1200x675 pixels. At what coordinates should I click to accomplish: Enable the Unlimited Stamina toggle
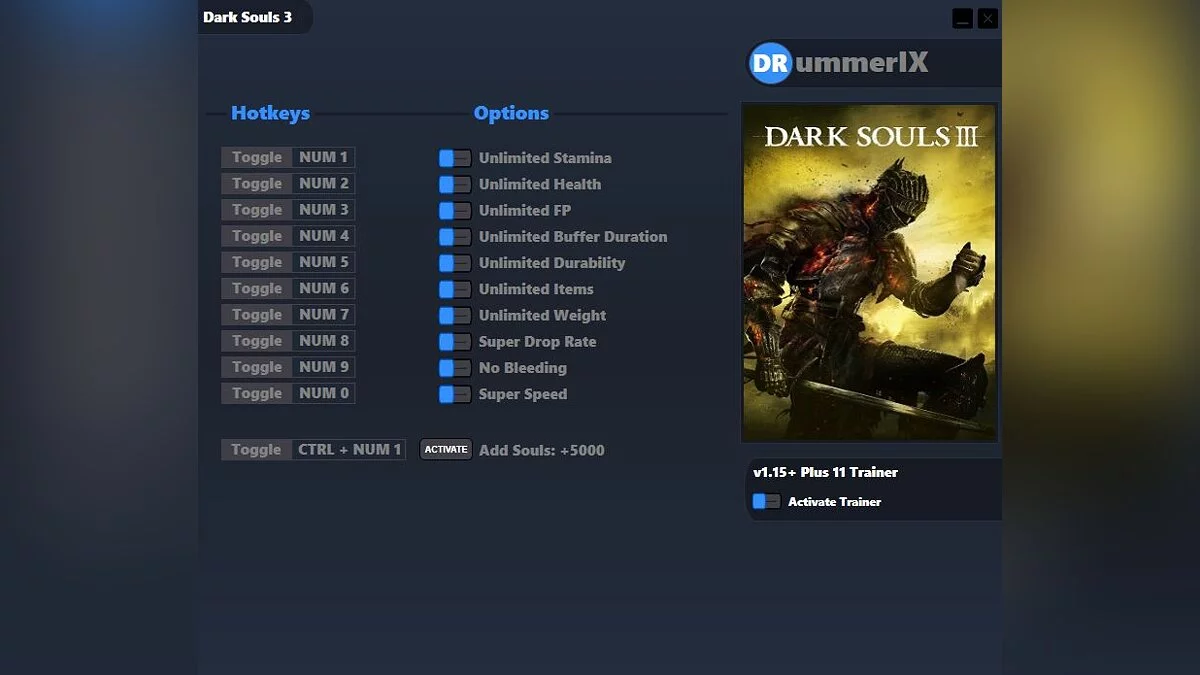click(x=454, y=157)
